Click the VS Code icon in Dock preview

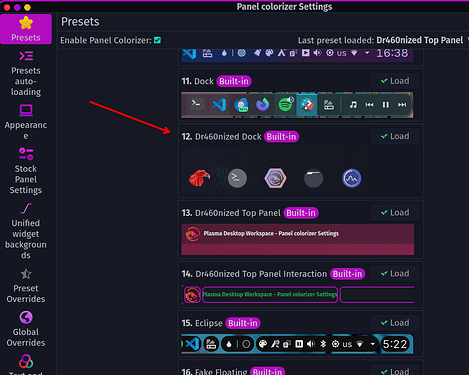pyautogui.click(x=219, y=105)
